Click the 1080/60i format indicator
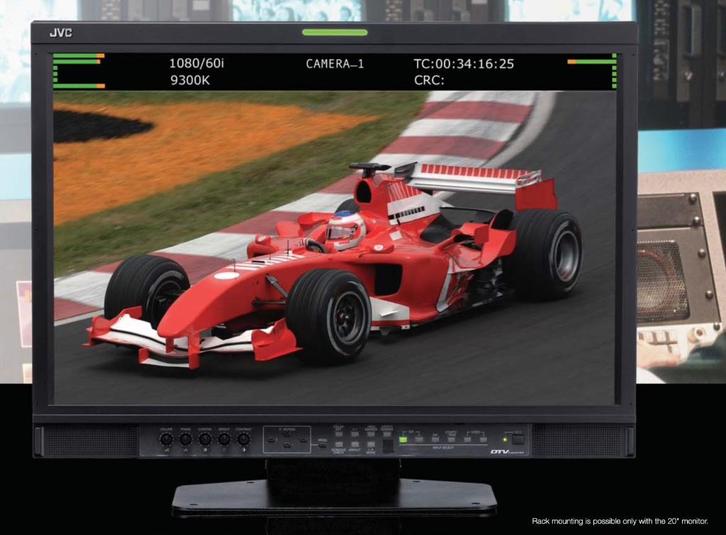The width and height of the screenshot is (726, 535). [x=196, y=64]
